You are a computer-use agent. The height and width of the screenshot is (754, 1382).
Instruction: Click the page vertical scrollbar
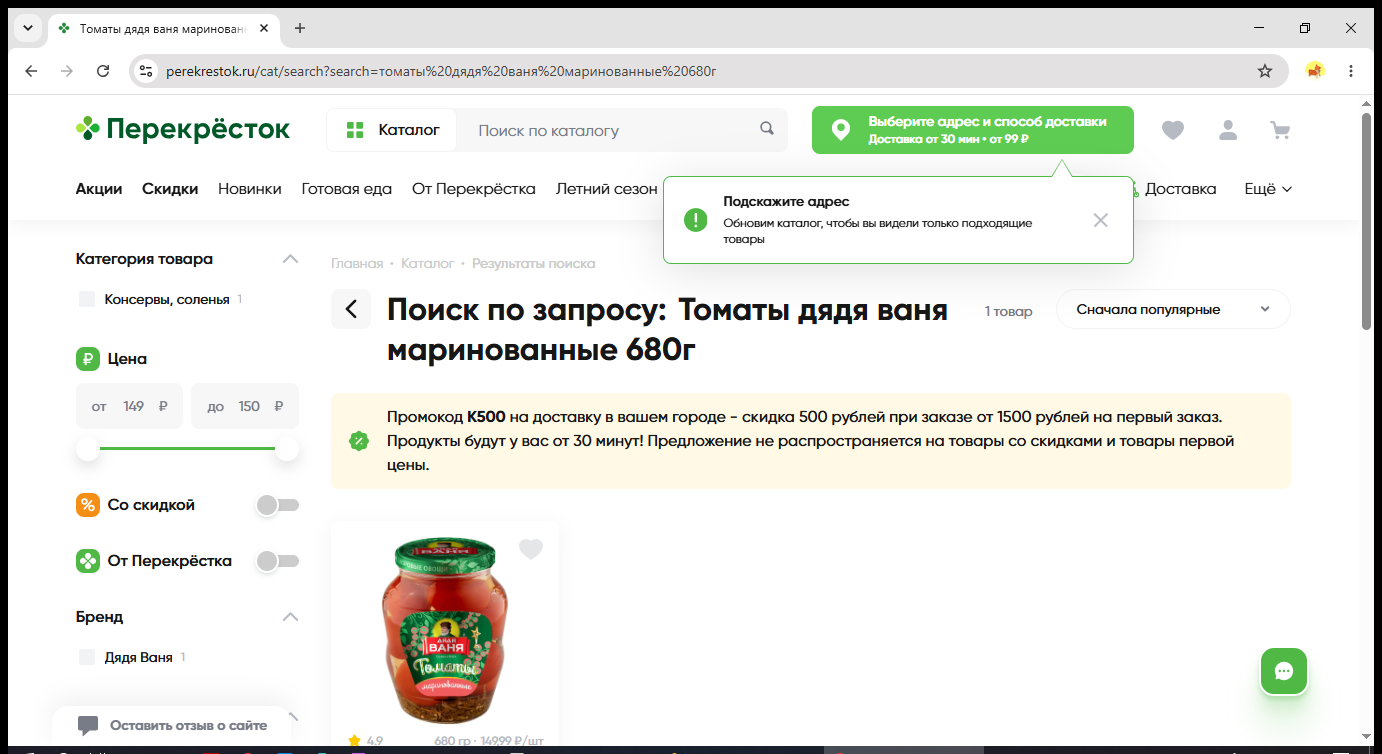[x=1367, y=220]
